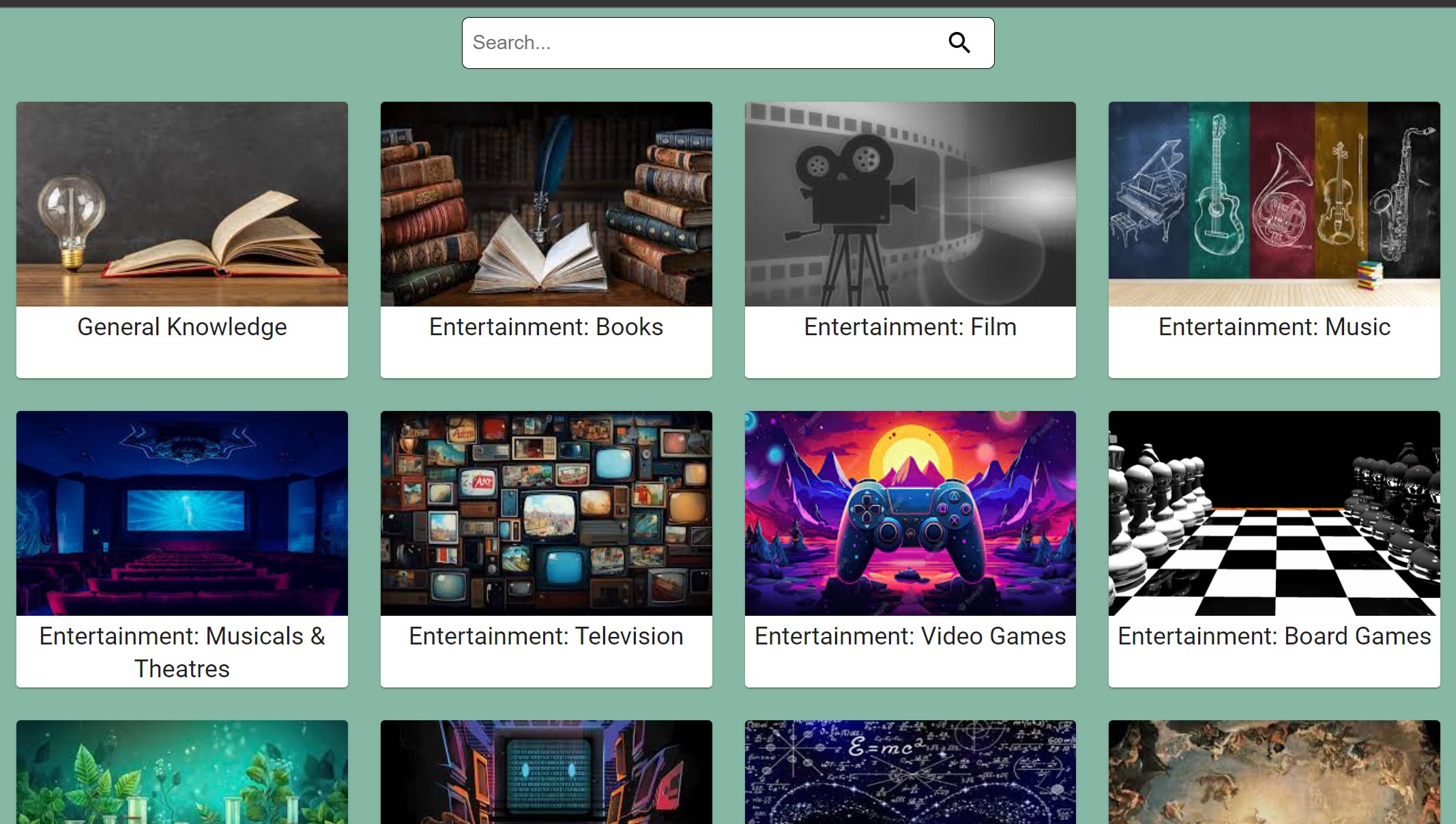
Task: Select the E=mc² equations thumbnail
Action: coord(910,772)
